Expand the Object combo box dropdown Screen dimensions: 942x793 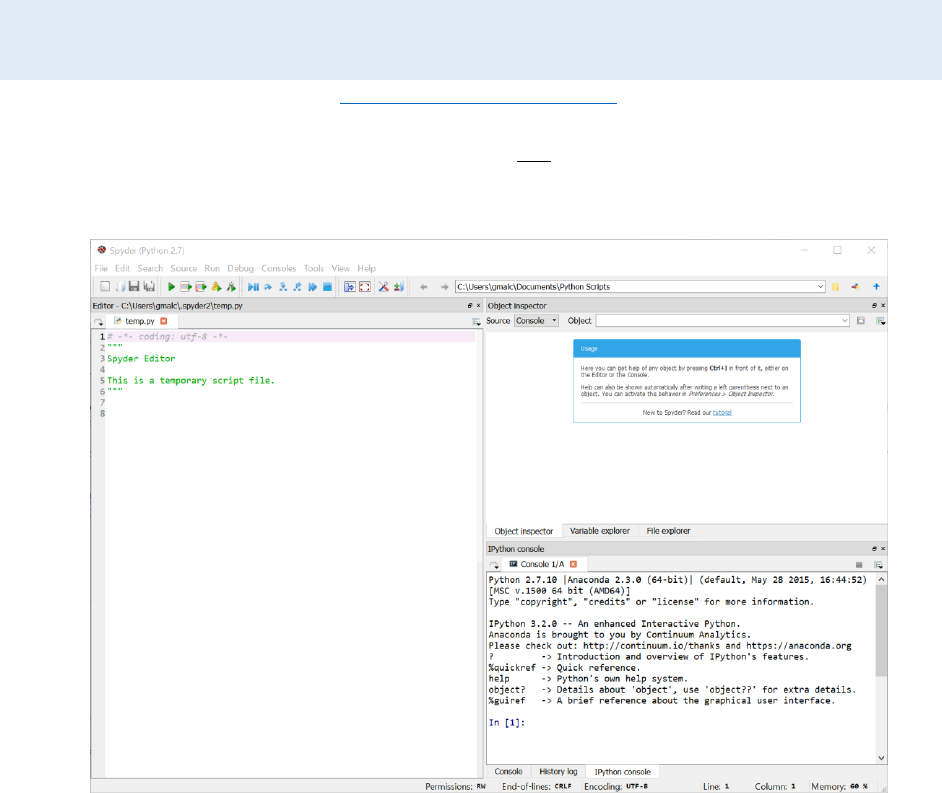click(844, 321)
